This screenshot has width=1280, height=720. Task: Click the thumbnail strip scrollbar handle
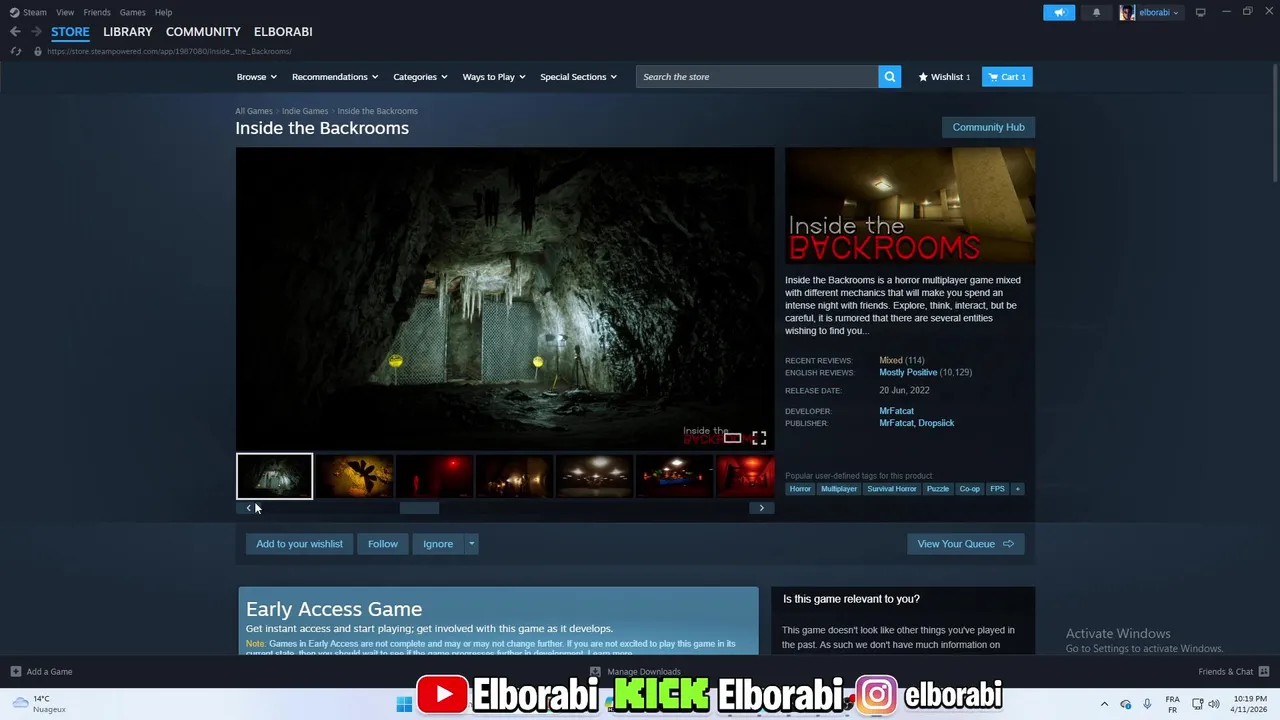(419, 508)
